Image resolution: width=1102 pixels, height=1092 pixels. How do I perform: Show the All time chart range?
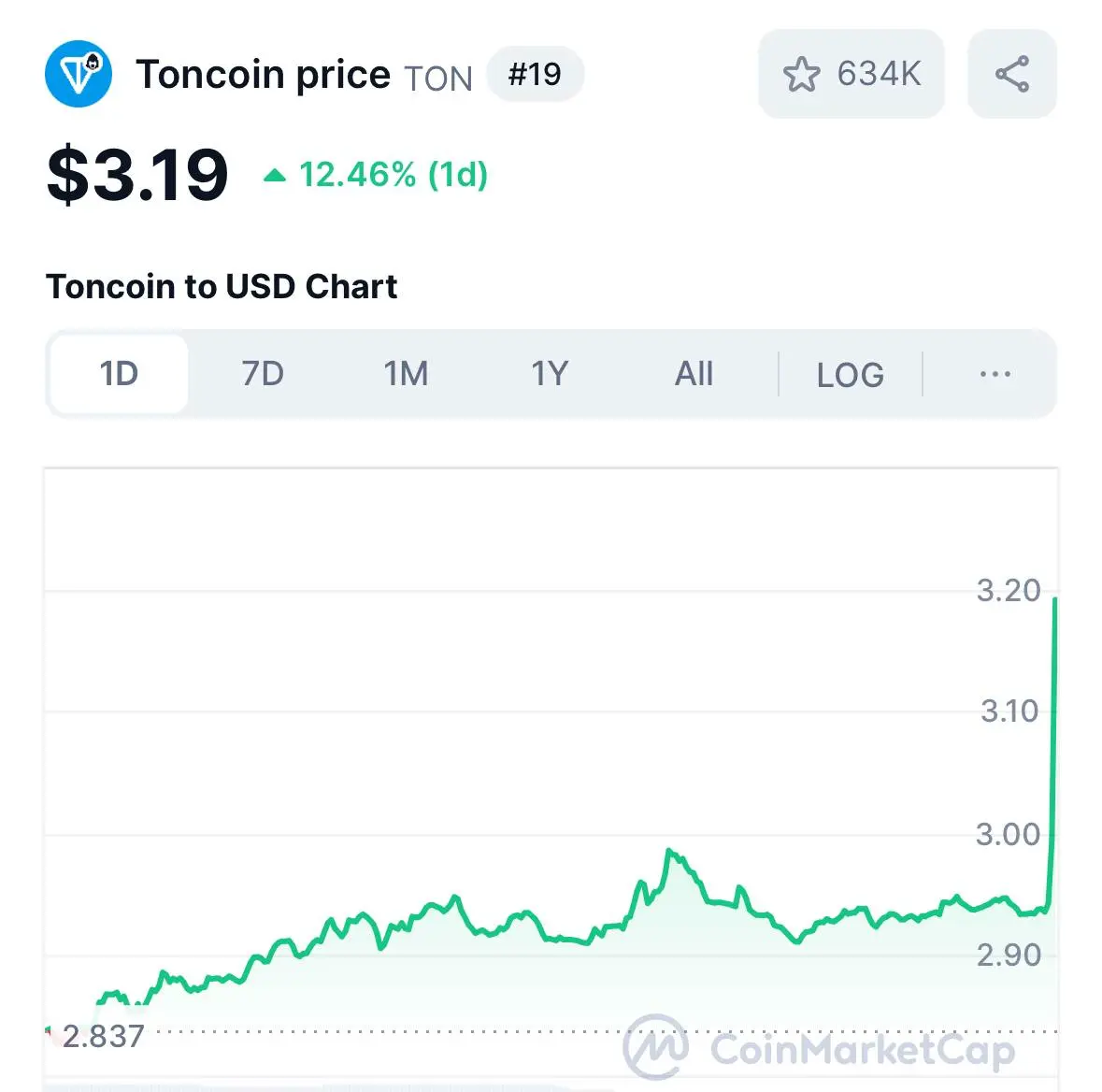694,373
